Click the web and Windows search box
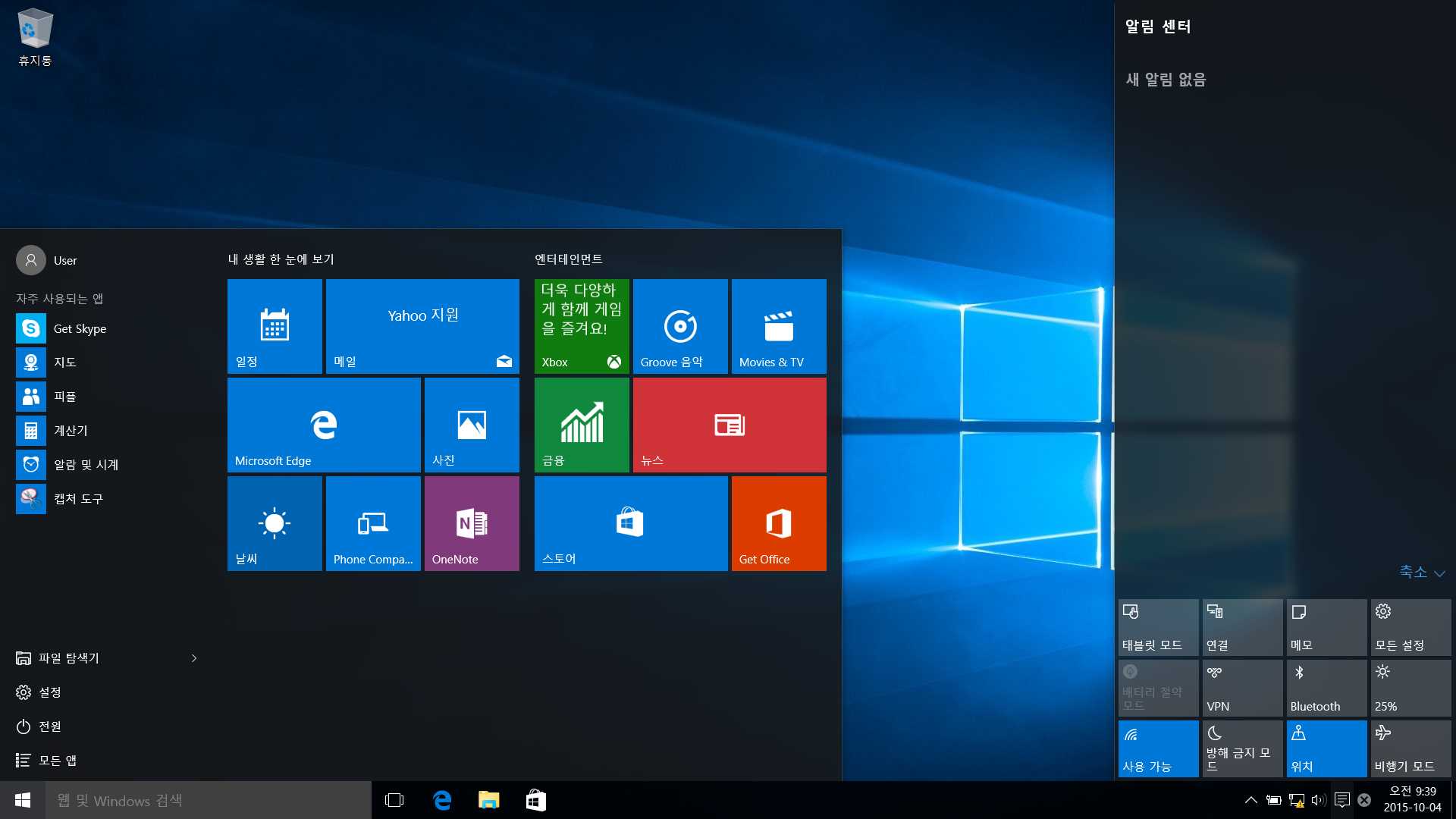1456x819 pixels. point(209,800)
